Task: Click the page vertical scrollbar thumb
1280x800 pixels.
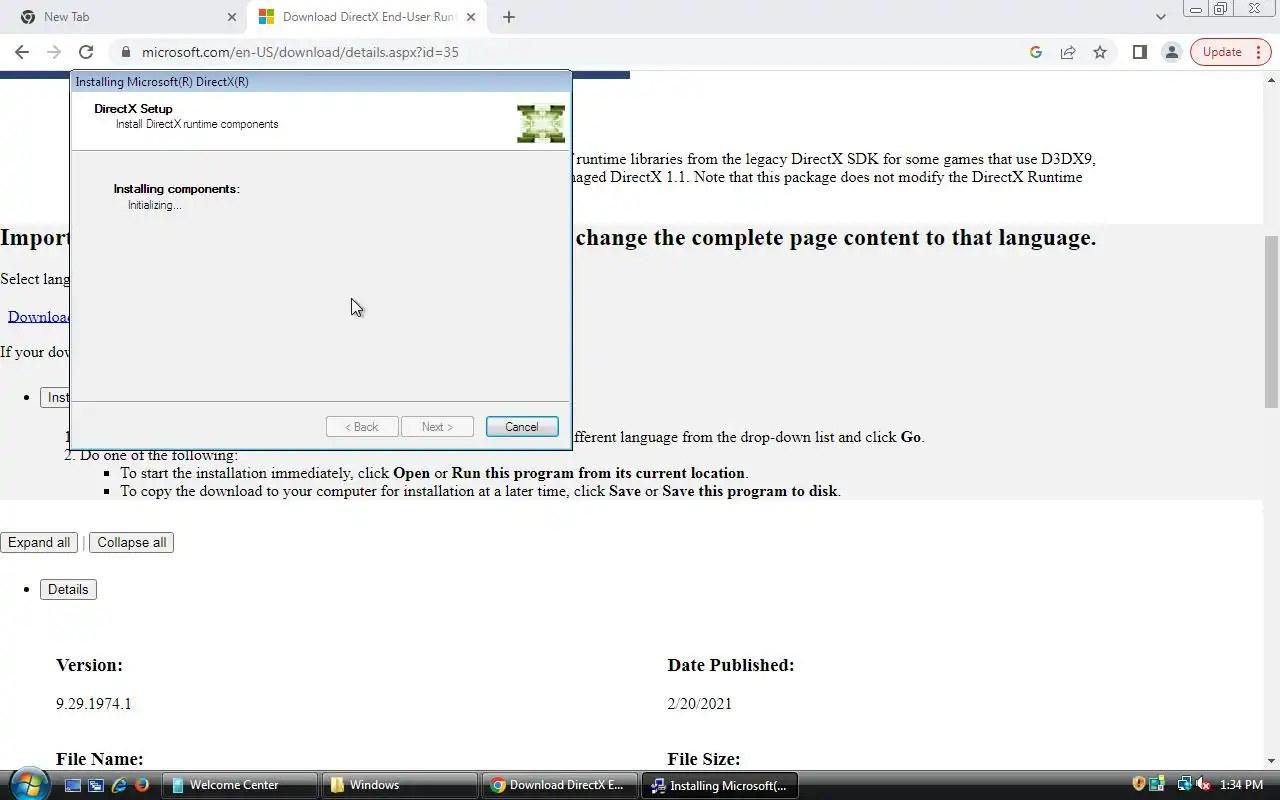Action: (1271, 321)
